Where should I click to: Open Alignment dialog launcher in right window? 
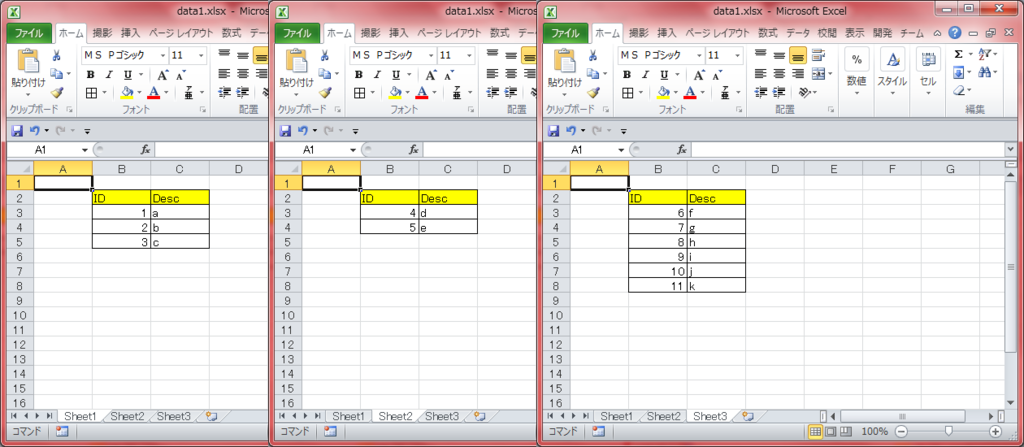[x=831, y=110]
